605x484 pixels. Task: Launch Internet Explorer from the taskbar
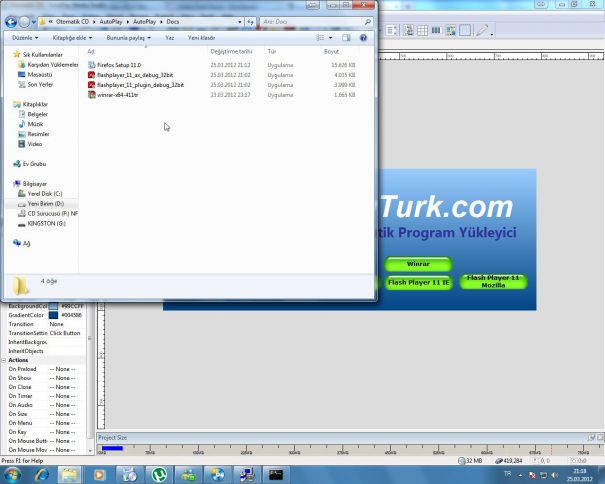tap(42, 475)
